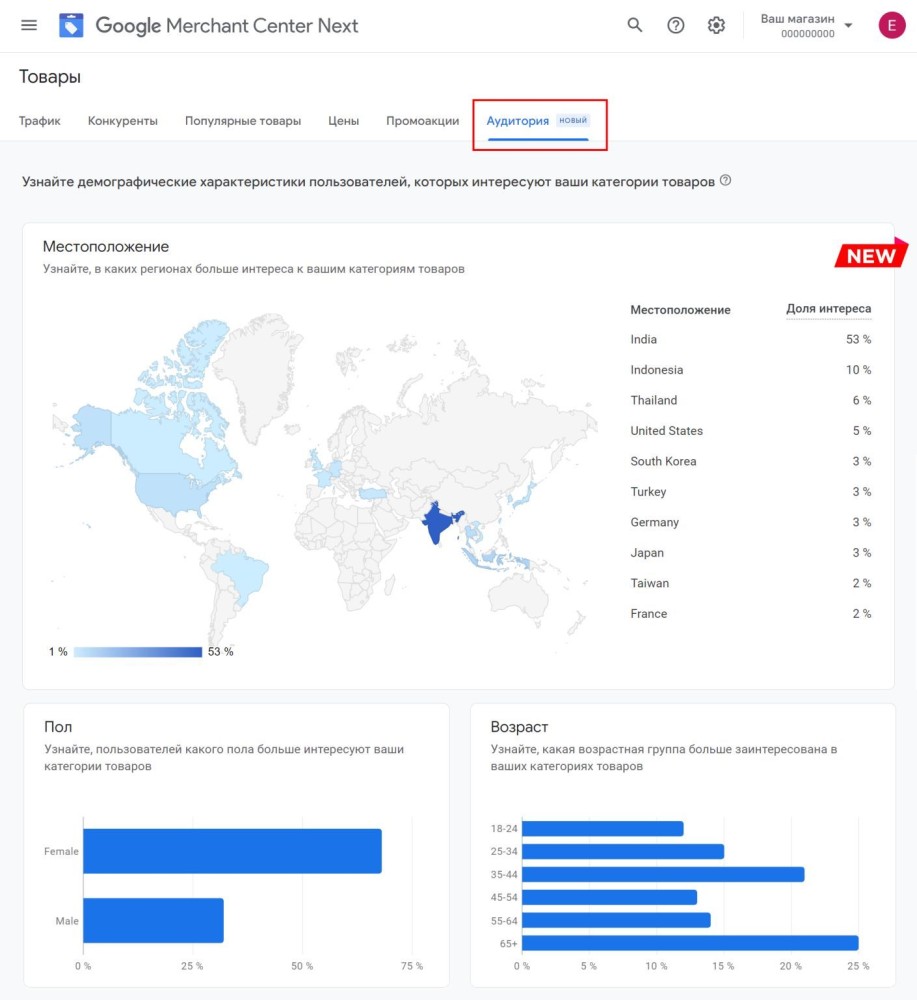Select the Аудитория tab
Image resolution: width=917 pixels, height=1000 pixels.
tap(538, 121)
